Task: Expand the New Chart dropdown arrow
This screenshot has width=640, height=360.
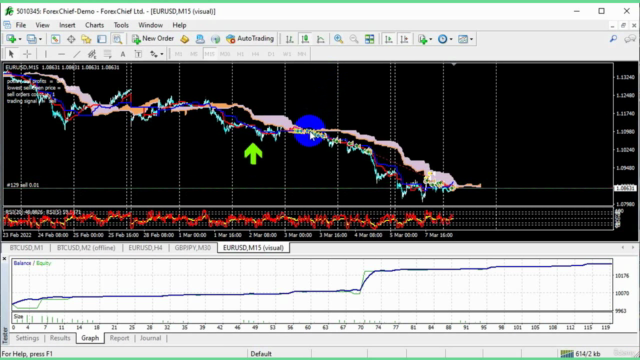Action: click(20, 39)
